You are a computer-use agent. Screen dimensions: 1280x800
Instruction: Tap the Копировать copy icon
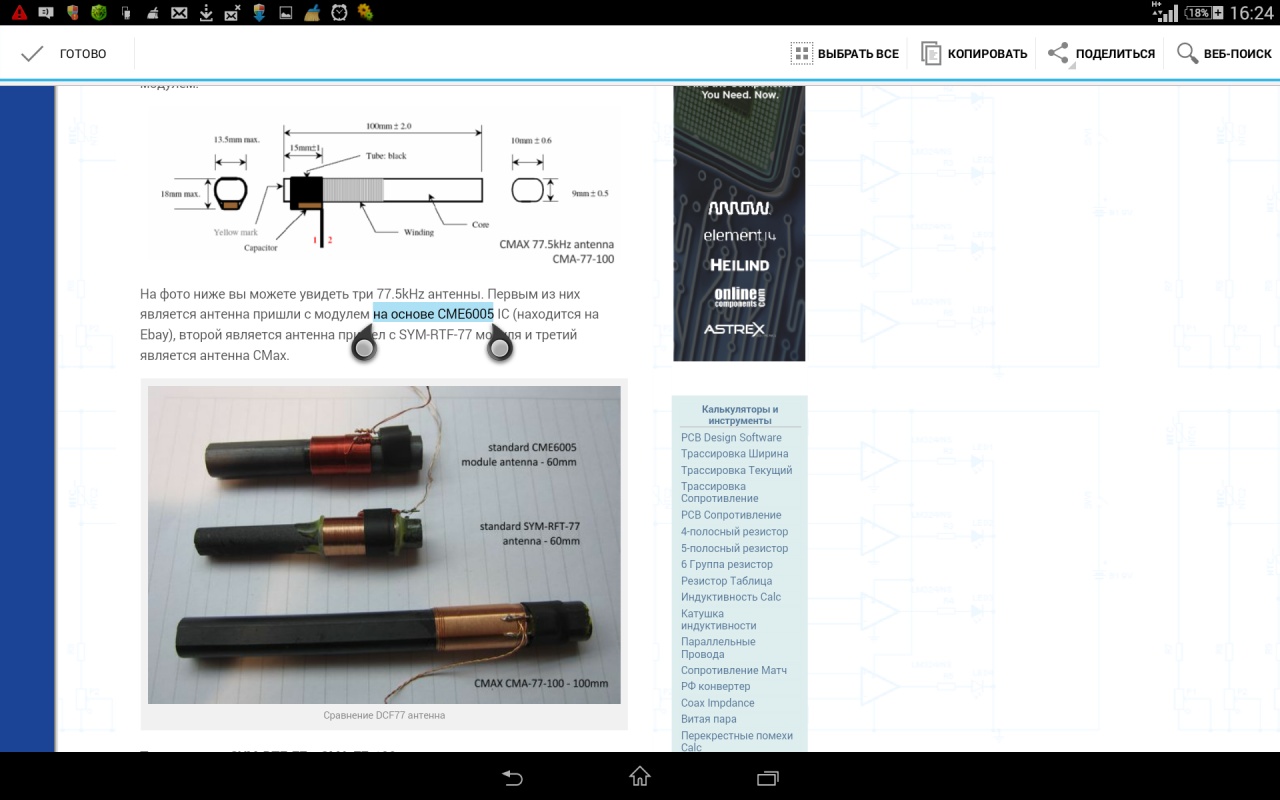click(x=931, y=54)
